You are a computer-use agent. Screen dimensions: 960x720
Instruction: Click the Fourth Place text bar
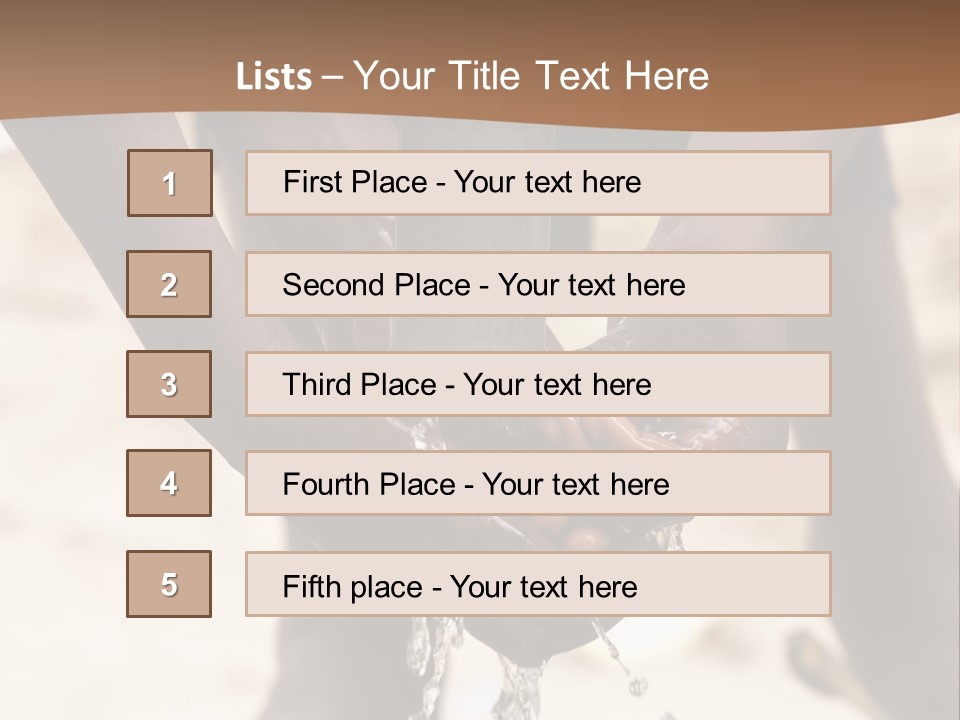coord(538,483)
